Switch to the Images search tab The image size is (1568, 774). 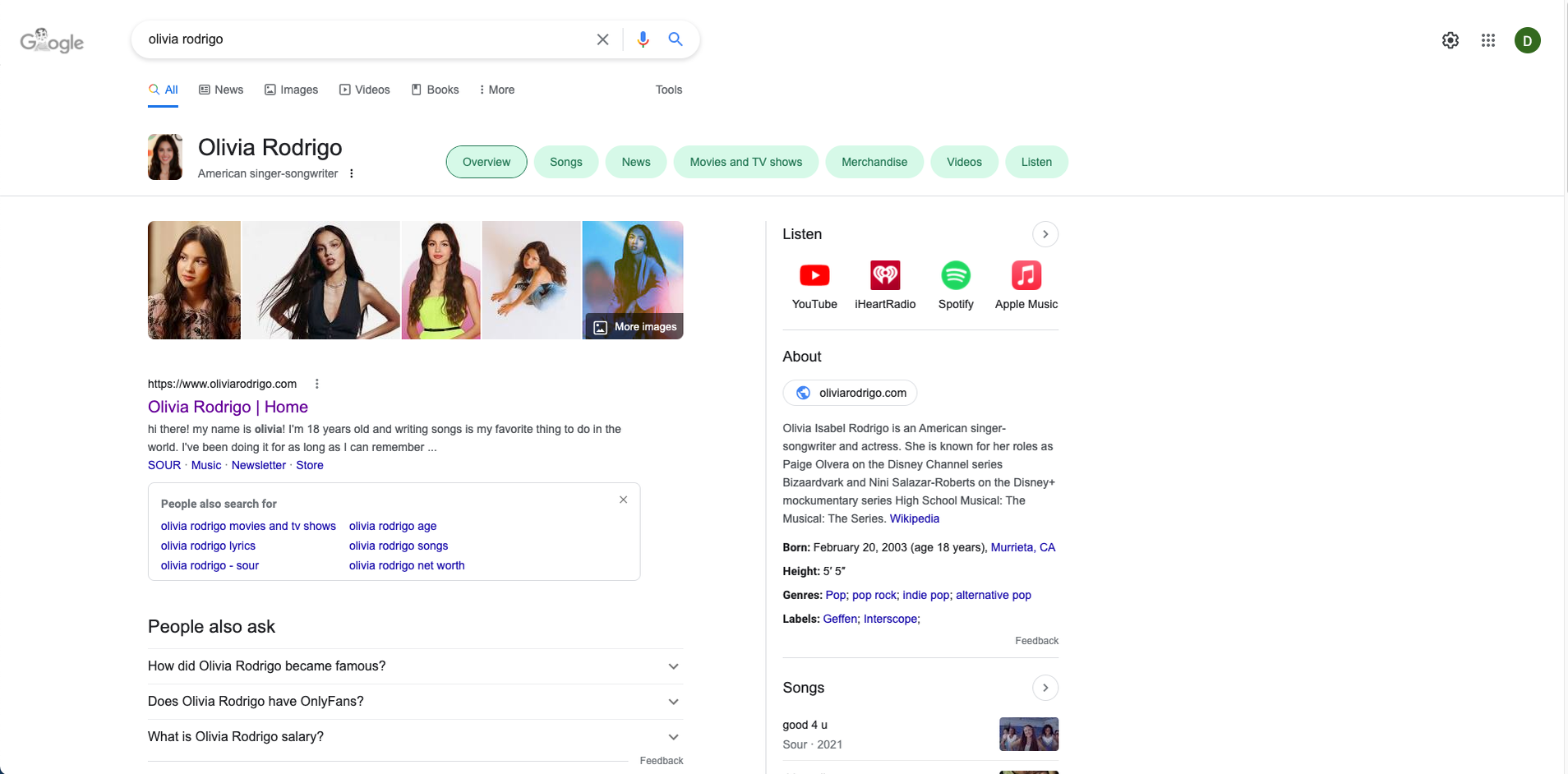pos(291,90)
